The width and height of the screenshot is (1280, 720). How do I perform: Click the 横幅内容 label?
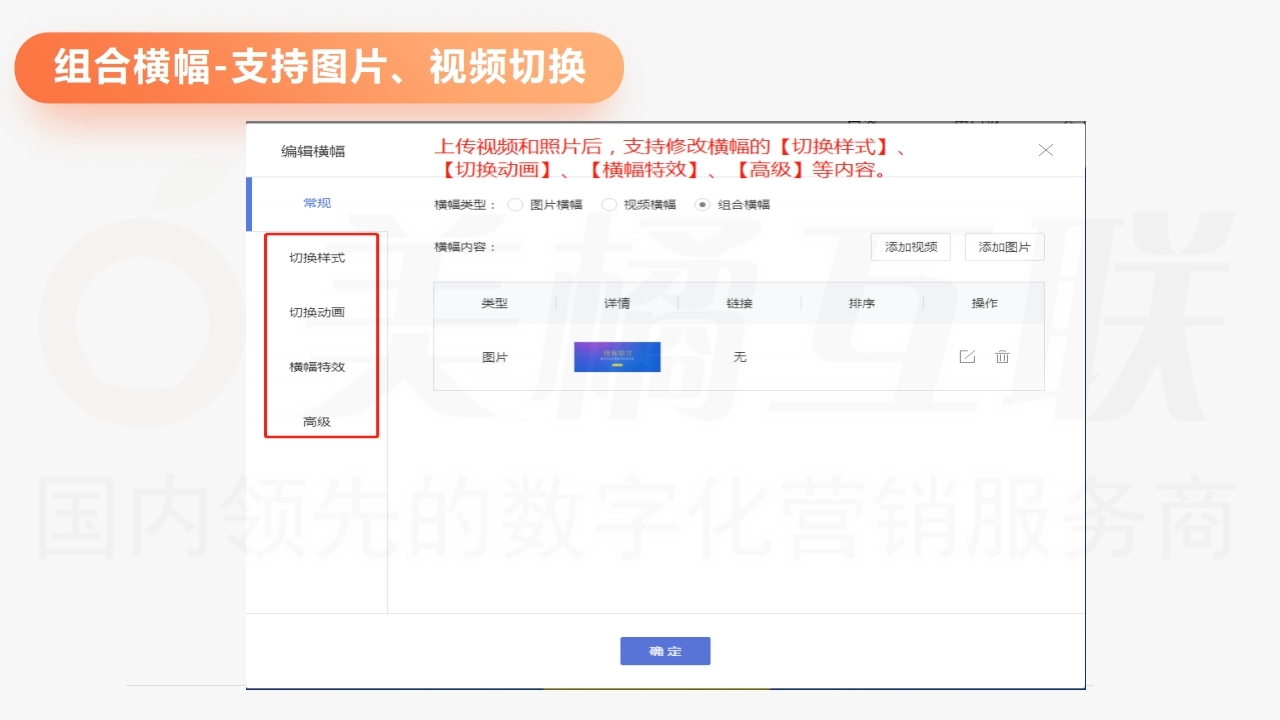pos(466,247)
